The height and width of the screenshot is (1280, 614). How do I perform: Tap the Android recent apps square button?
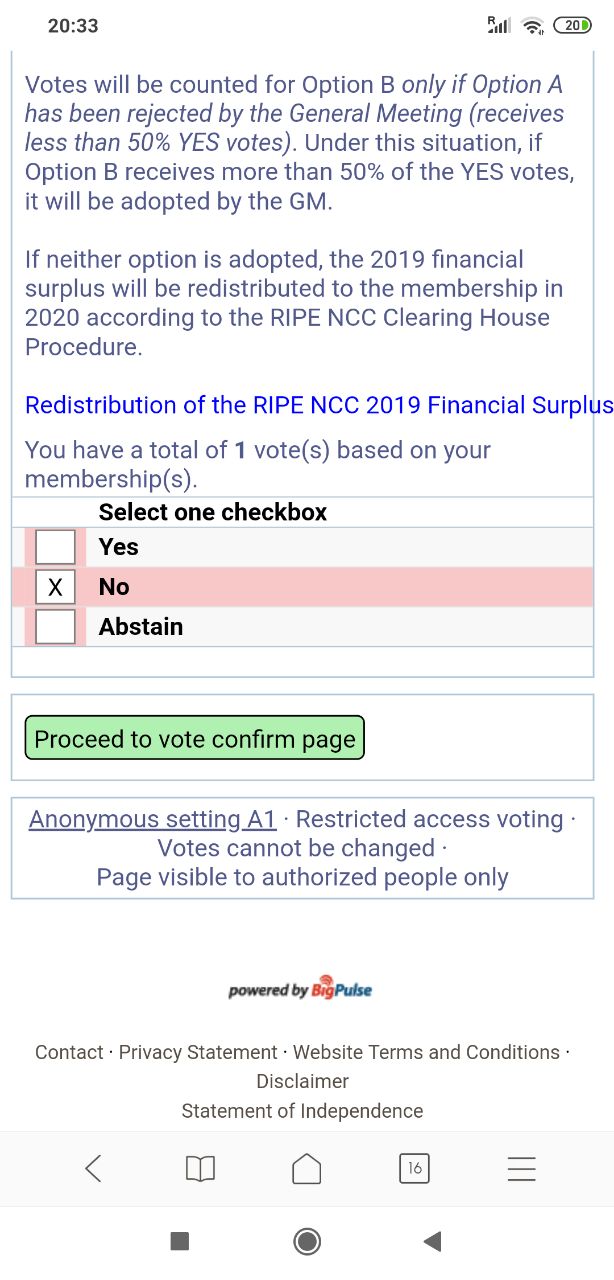tap(180, 1241)
